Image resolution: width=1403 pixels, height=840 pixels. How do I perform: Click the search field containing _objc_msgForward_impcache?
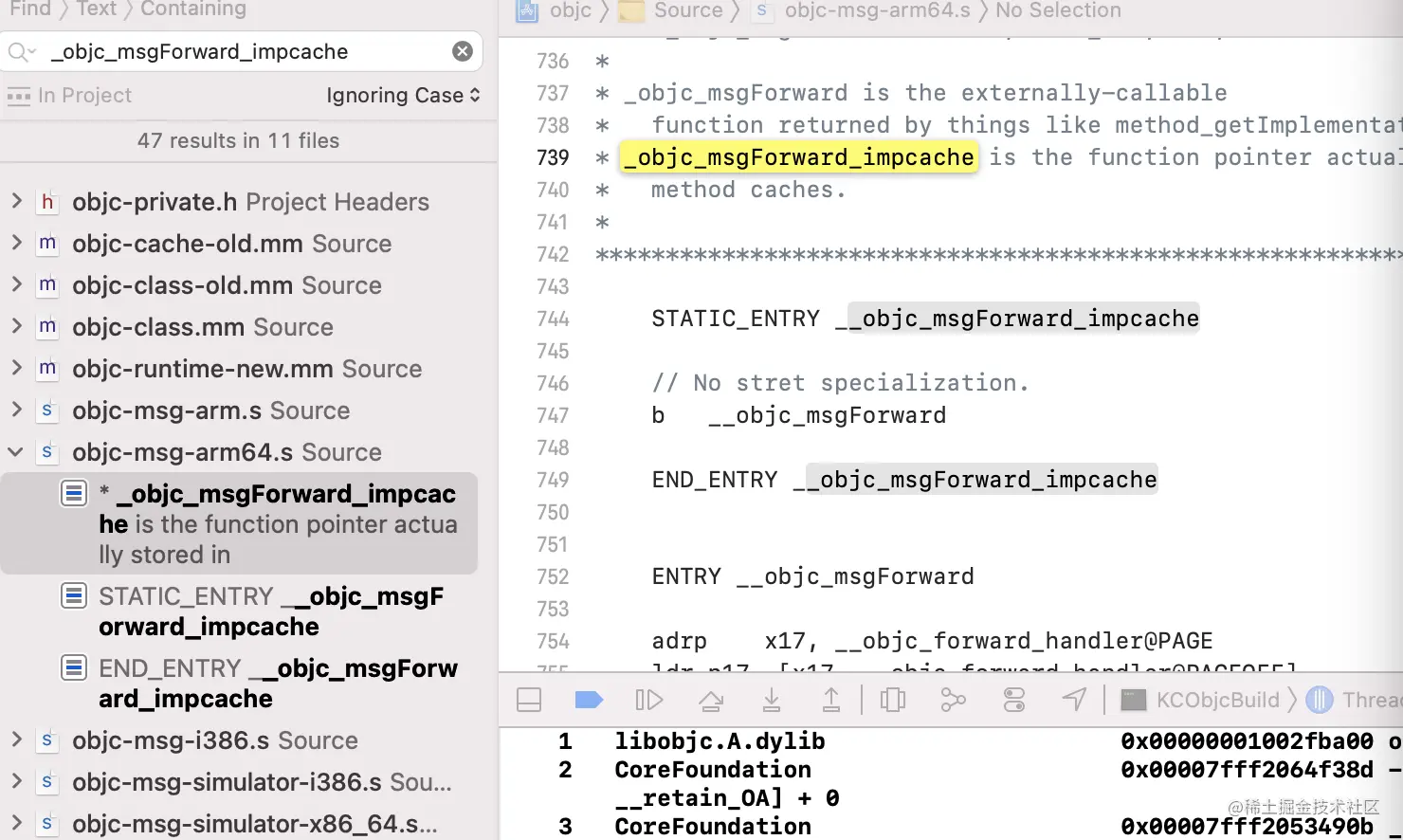[241, 51]
